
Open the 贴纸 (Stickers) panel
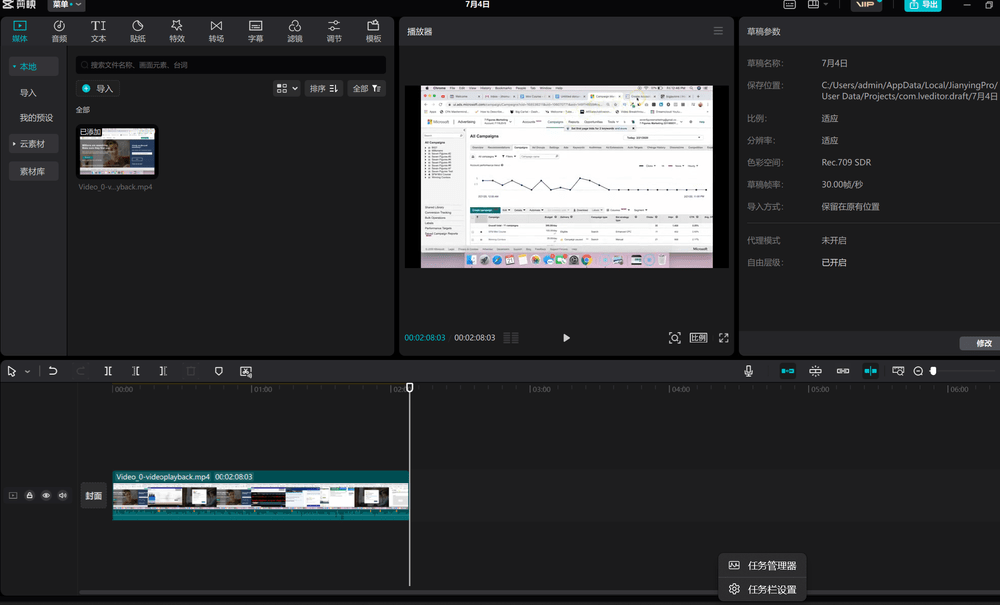tap(137, 30)
